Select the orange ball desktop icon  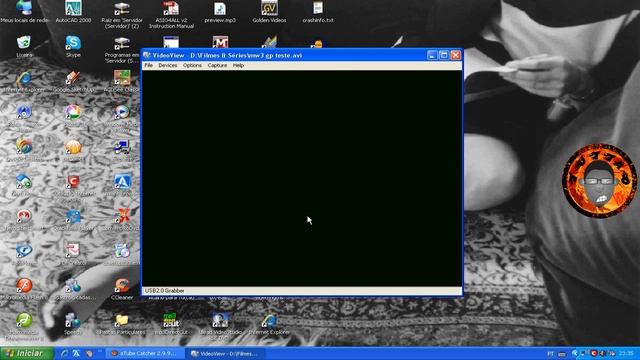(x=73, y=147)
